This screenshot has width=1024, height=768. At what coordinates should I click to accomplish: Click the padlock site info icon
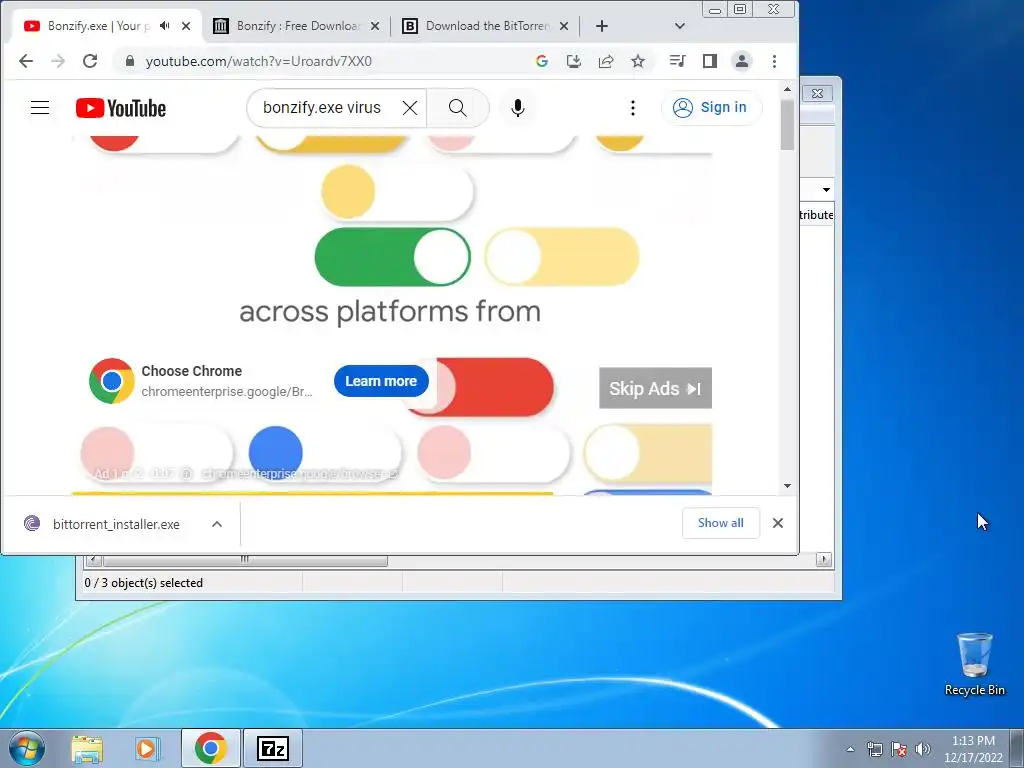[129, 61]
